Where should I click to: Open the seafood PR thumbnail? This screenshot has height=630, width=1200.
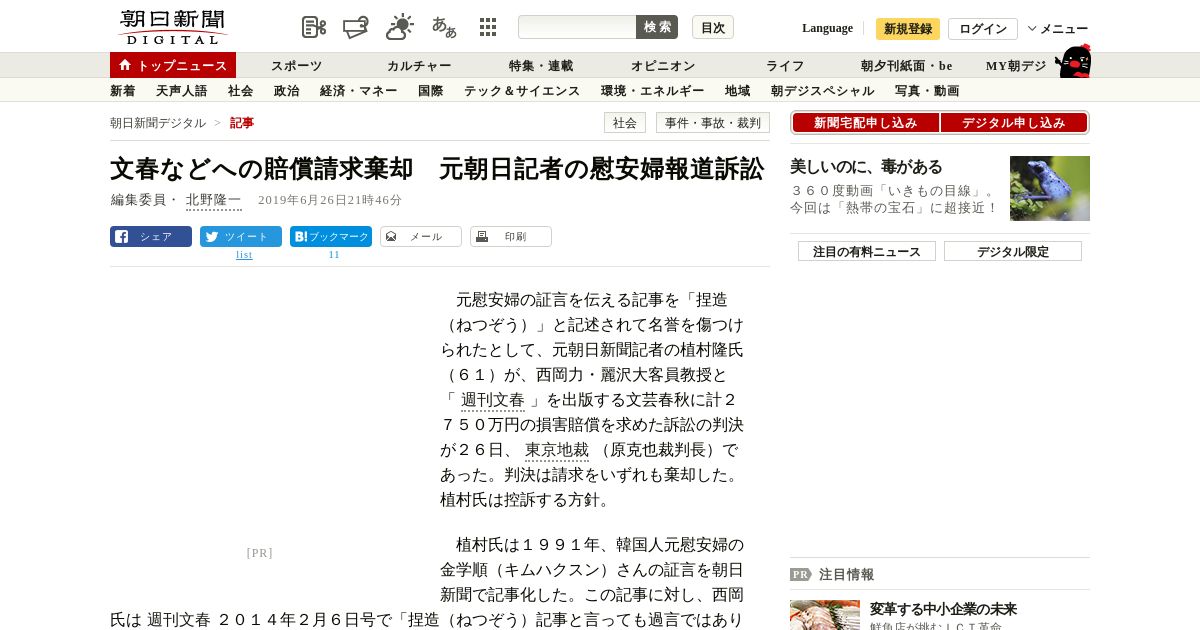tap(825, 615)
